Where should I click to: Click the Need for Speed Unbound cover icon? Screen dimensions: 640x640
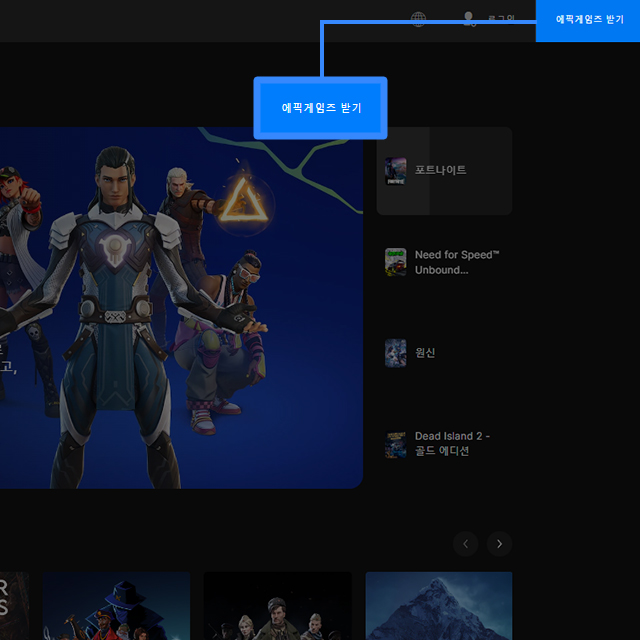[x=396, y=262]
